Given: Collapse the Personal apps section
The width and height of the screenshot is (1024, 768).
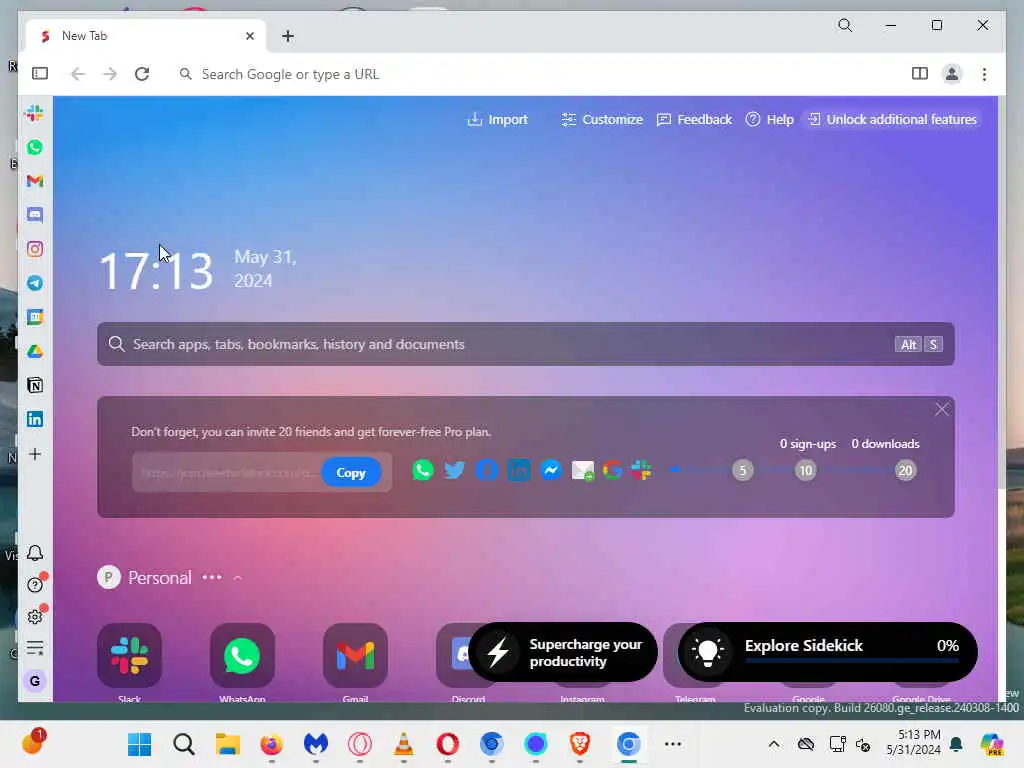Looking at the screenshot, I should point(238,578).
